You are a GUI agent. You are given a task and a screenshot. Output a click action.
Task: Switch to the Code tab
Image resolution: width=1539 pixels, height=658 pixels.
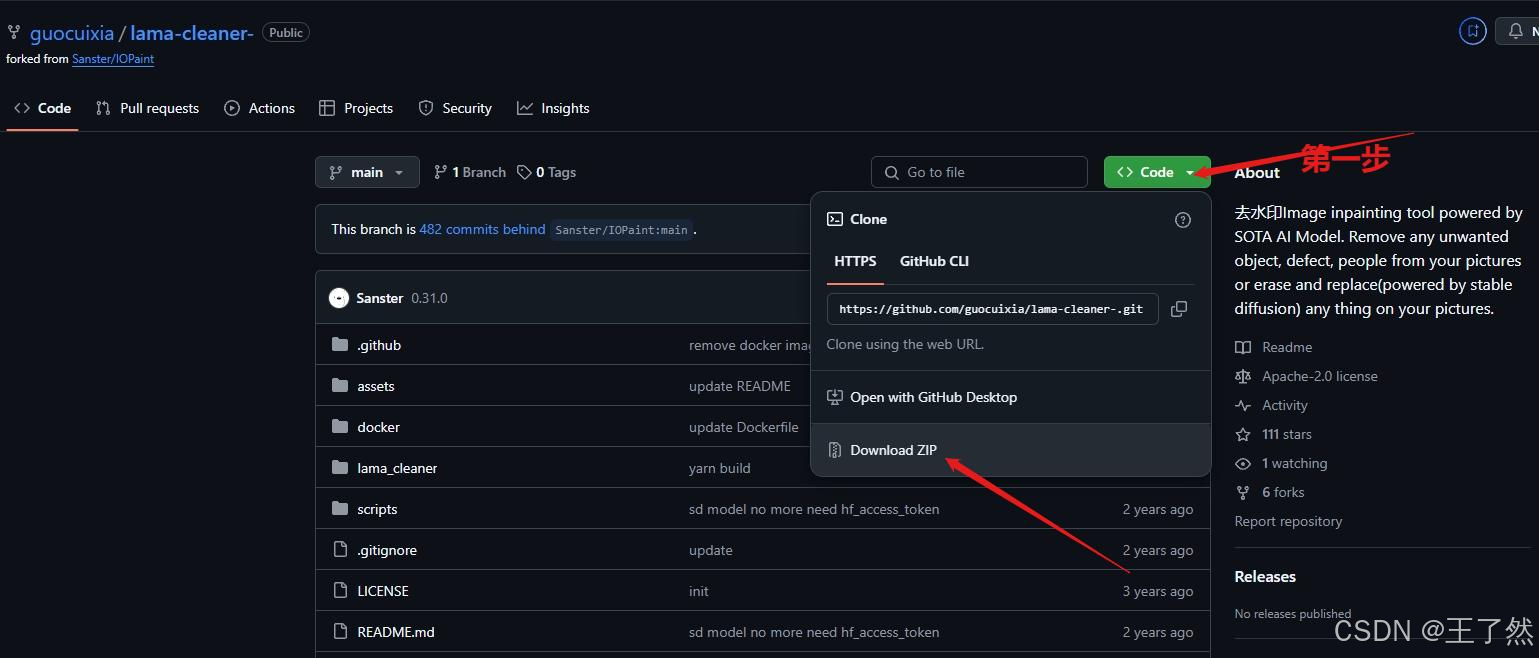pyautogui.click(x=43, y=108)
